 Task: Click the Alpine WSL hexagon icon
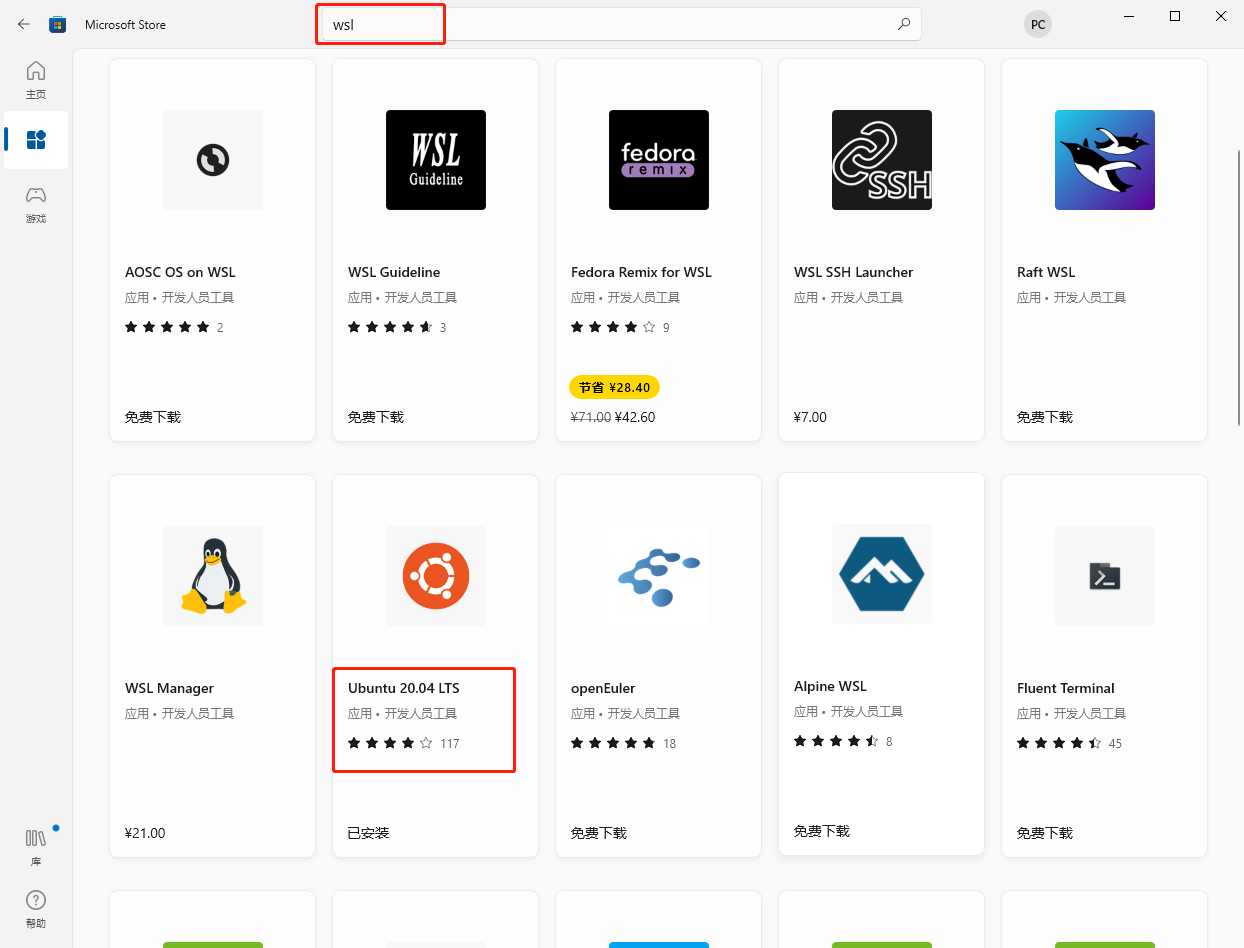882,574
